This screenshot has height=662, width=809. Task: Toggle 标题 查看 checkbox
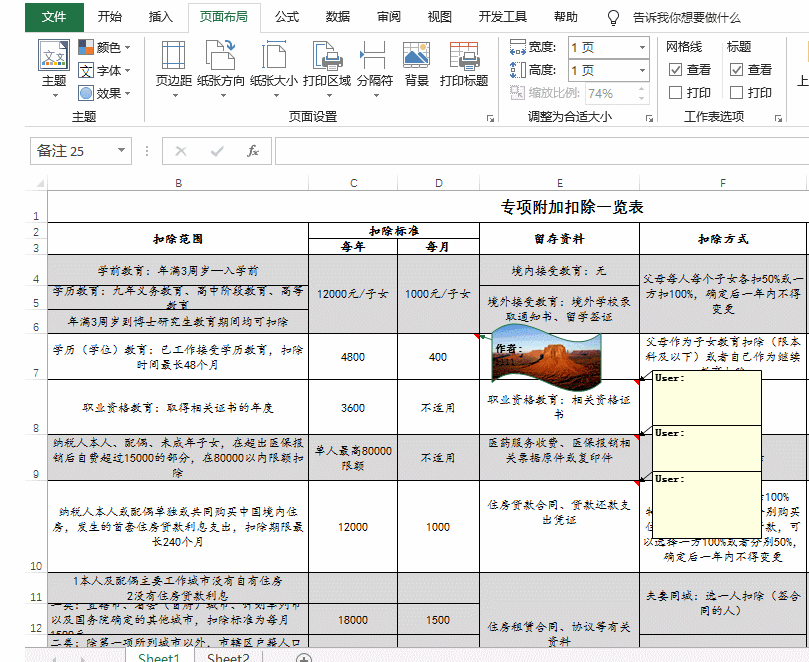point(736,70)
